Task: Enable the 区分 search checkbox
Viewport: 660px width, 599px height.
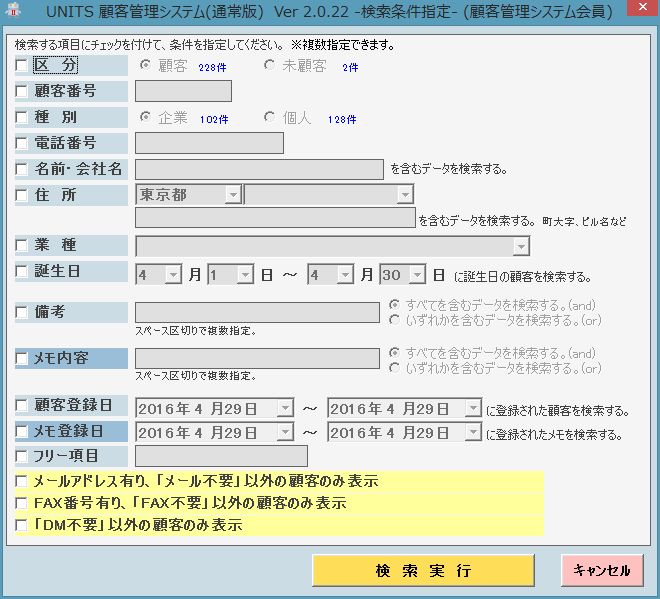Action: coord(21,65)
